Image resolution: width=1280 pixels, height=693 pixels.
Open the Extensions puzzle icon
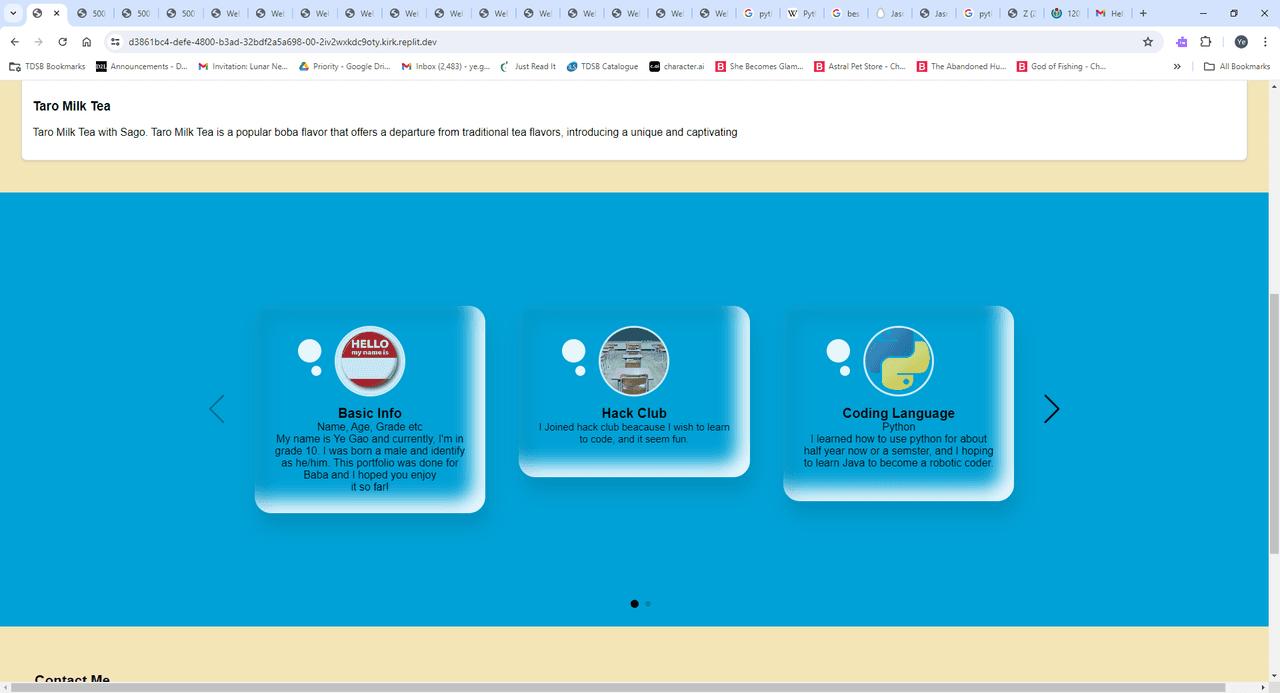coord(1205,42)
